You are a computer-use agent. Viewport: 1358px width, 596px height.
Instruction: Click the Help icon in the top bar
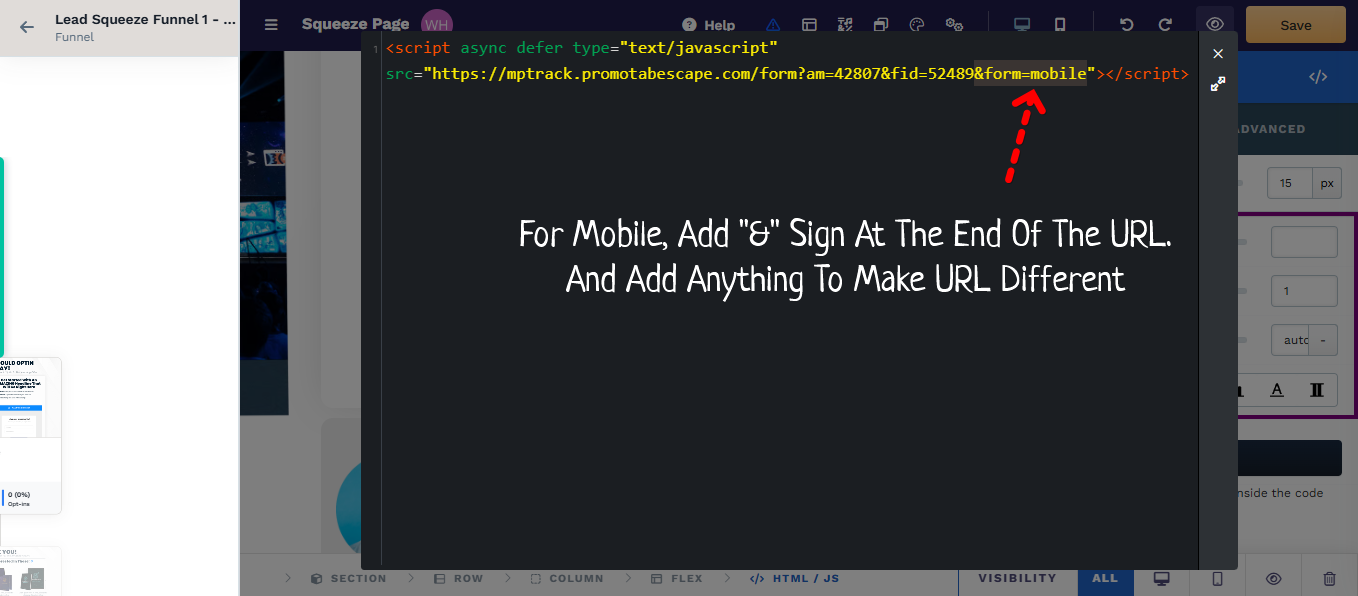pos(689,25)
